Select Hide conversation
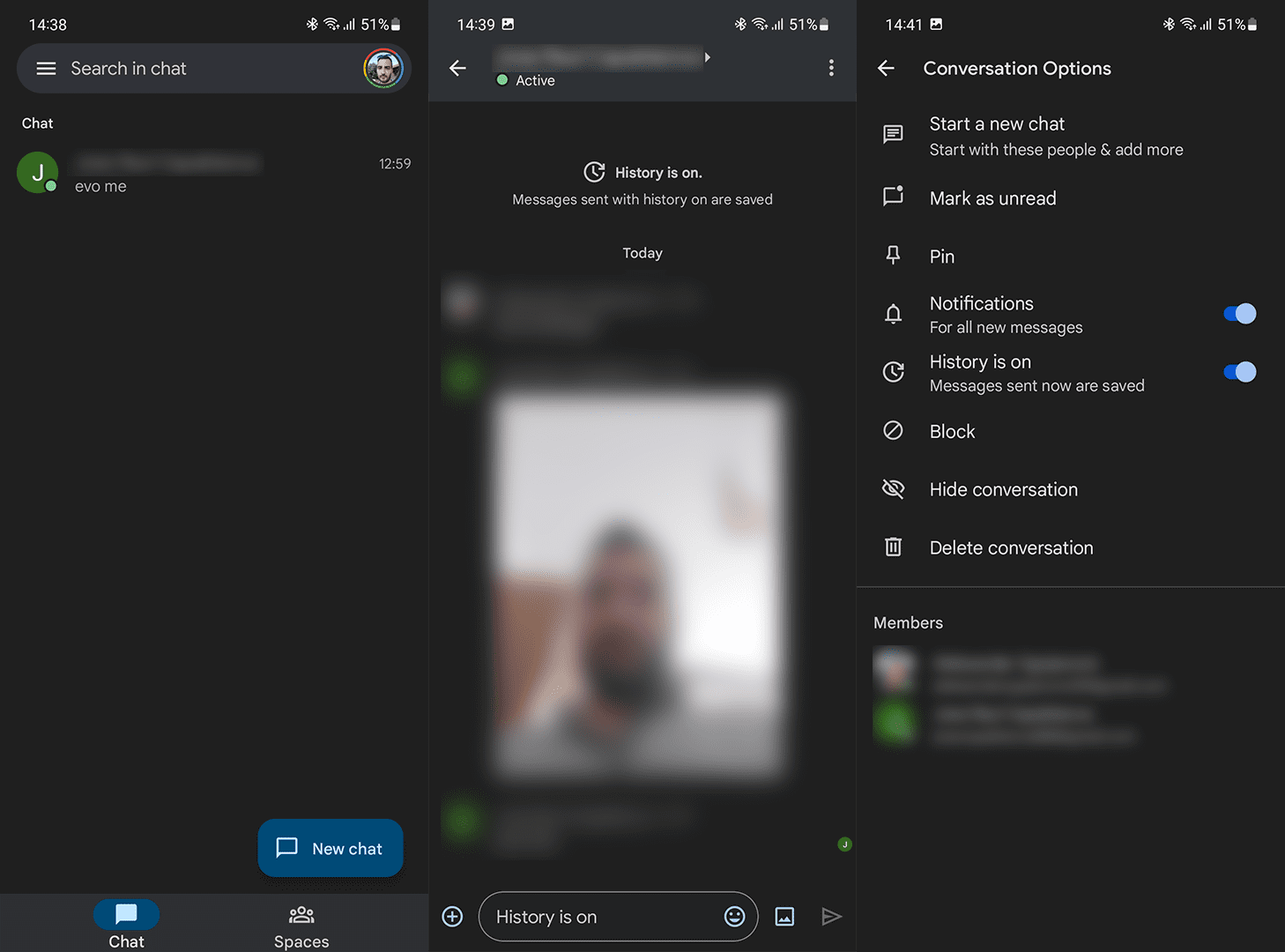Screen dimensions: 1285x952 1071,489
